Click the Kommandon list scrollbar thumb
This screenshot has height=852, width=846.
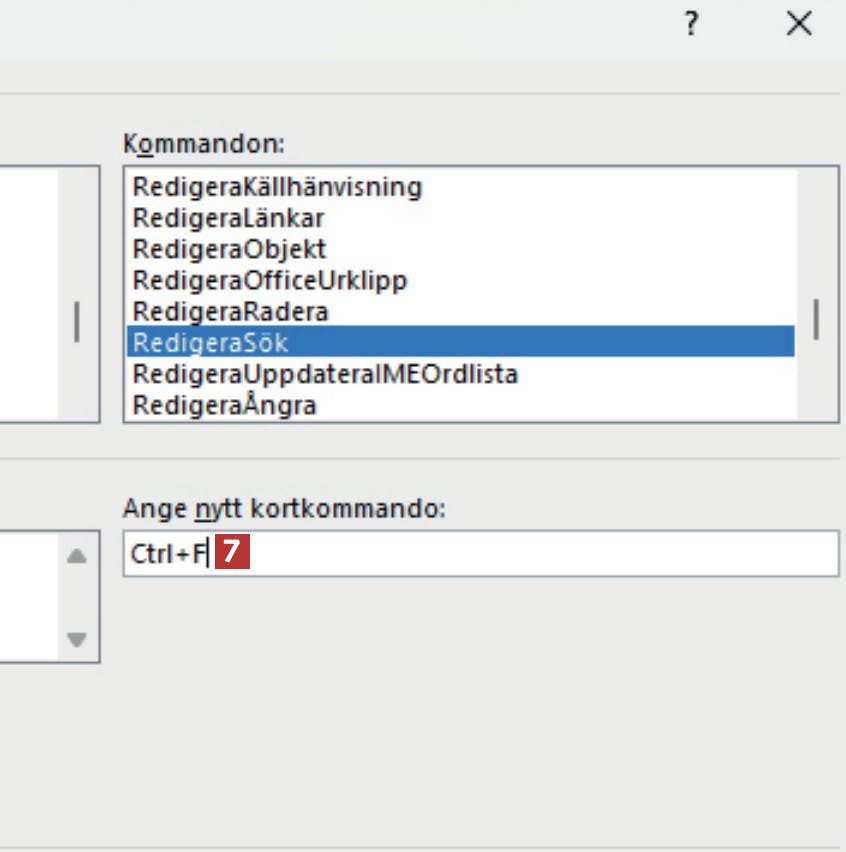click(817, 320)
